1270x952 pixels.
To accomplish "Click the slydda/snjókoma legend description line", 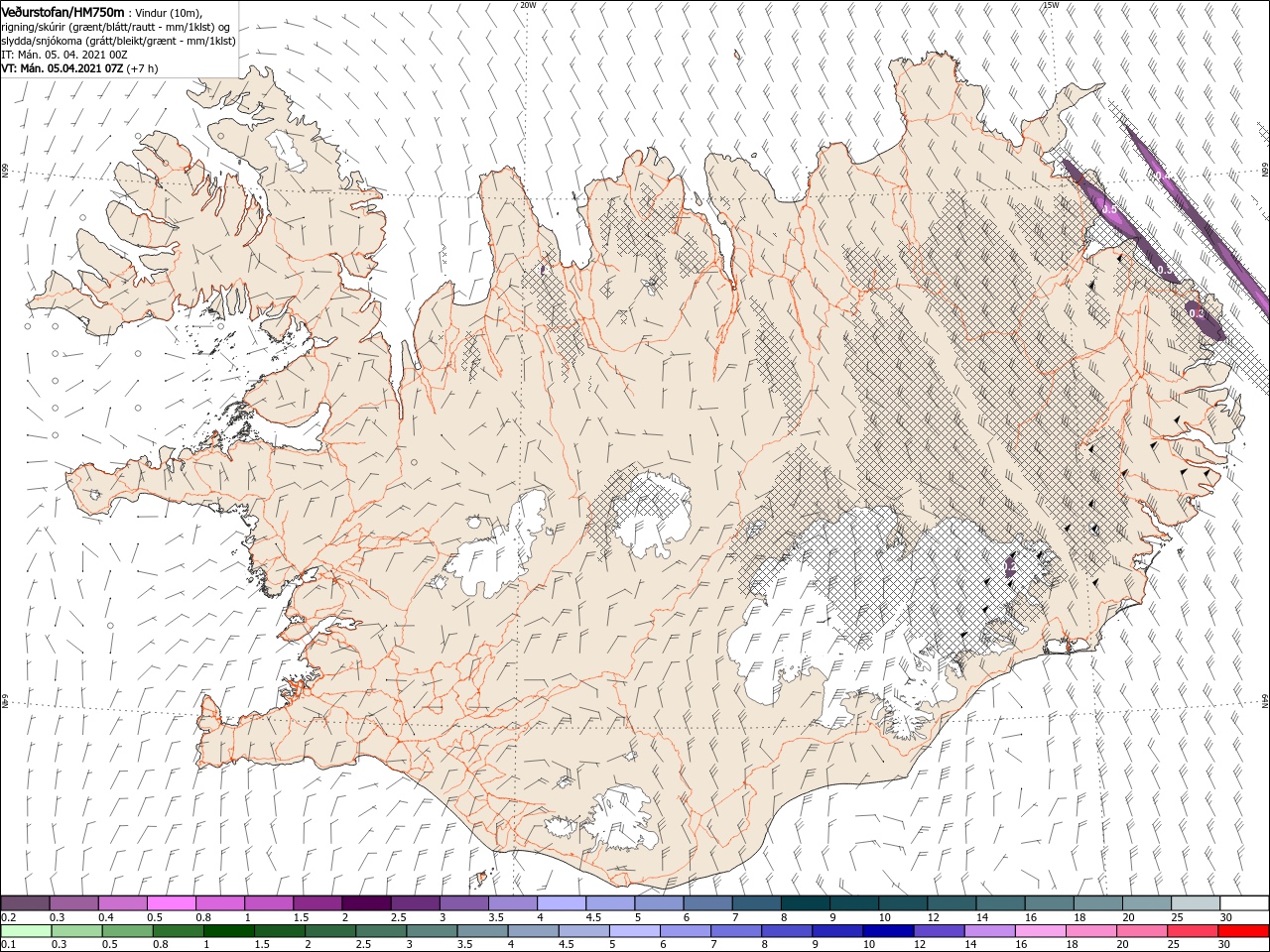I will click(119, 41).
